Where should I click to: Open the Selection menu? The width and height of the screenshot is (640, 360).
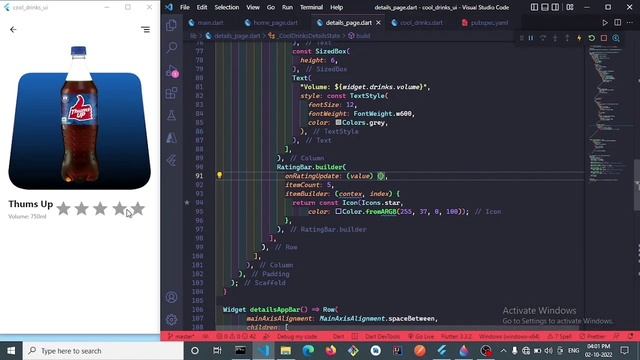[x=227, y=7]
